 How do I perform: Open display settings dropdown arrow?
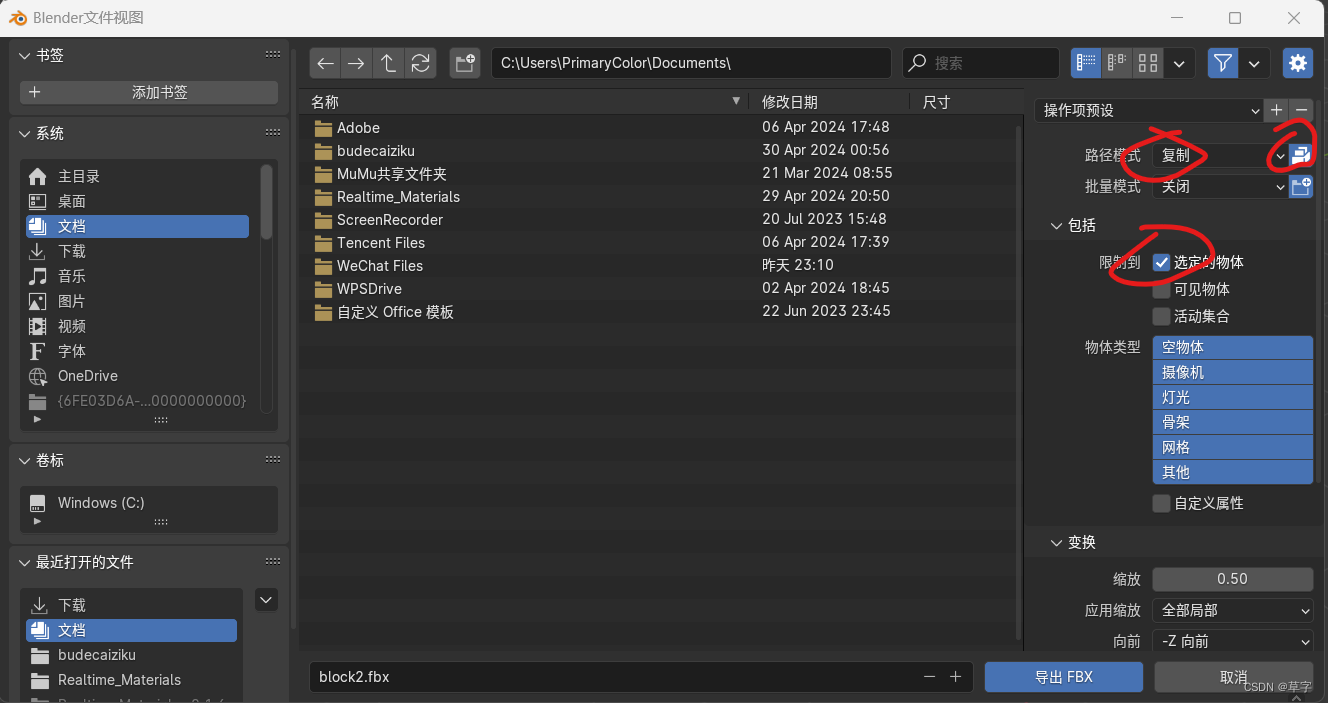click(x=1180, y=63)
